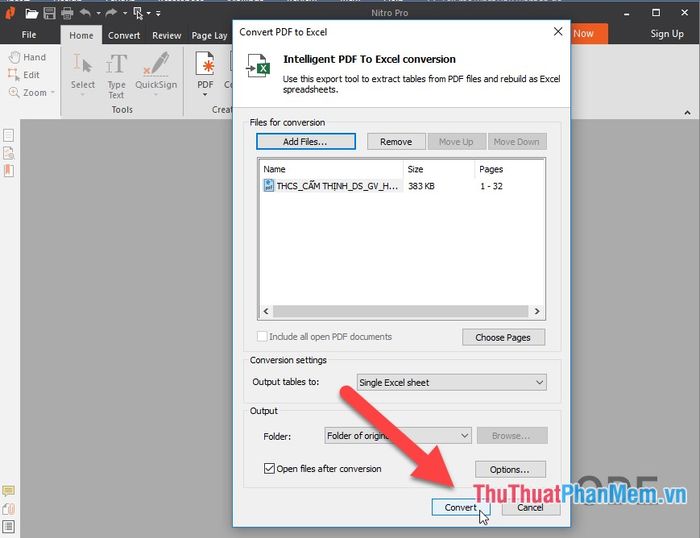700x538 pixels.
Task: Click the 383 KB size cell
Action: [421, 186]
